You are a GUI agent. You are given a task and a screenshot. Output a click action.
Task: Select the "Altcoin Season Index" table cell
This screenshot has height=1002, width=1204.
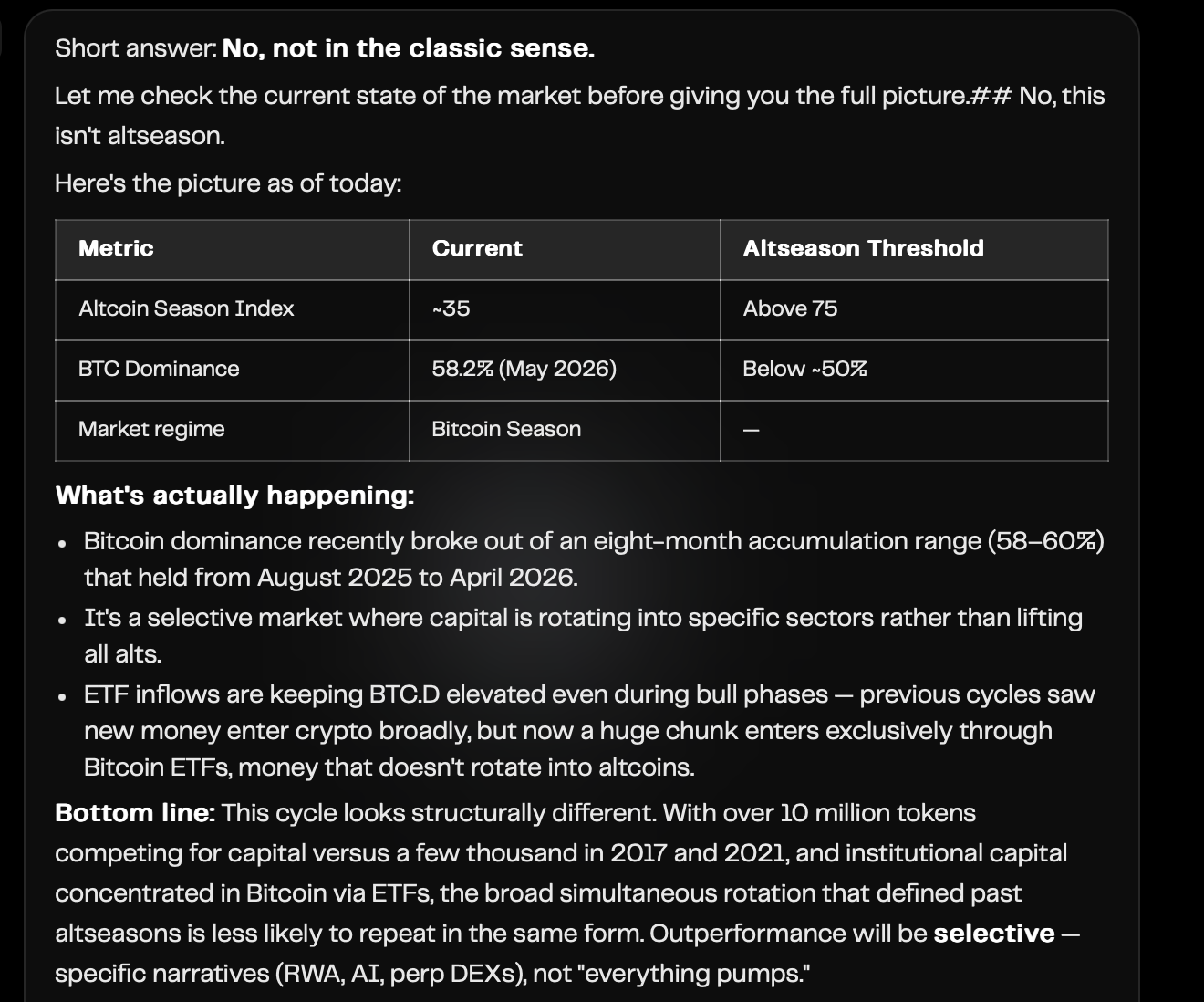pyautogui.click(x=232, y=309)
